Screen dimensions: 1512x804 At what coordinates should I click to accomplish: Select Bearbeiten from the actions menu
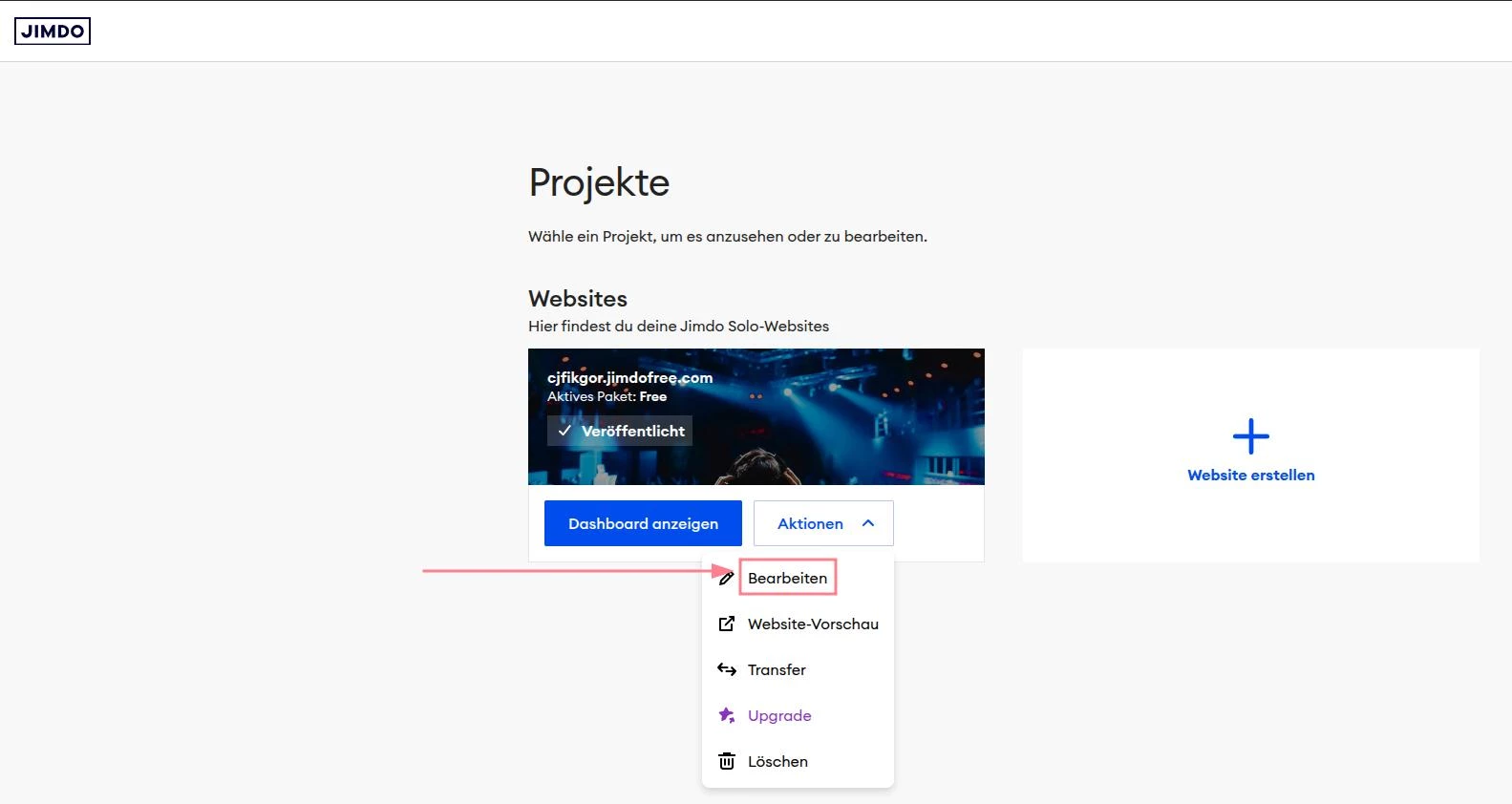pyautogui.click(x=787, y=578)
